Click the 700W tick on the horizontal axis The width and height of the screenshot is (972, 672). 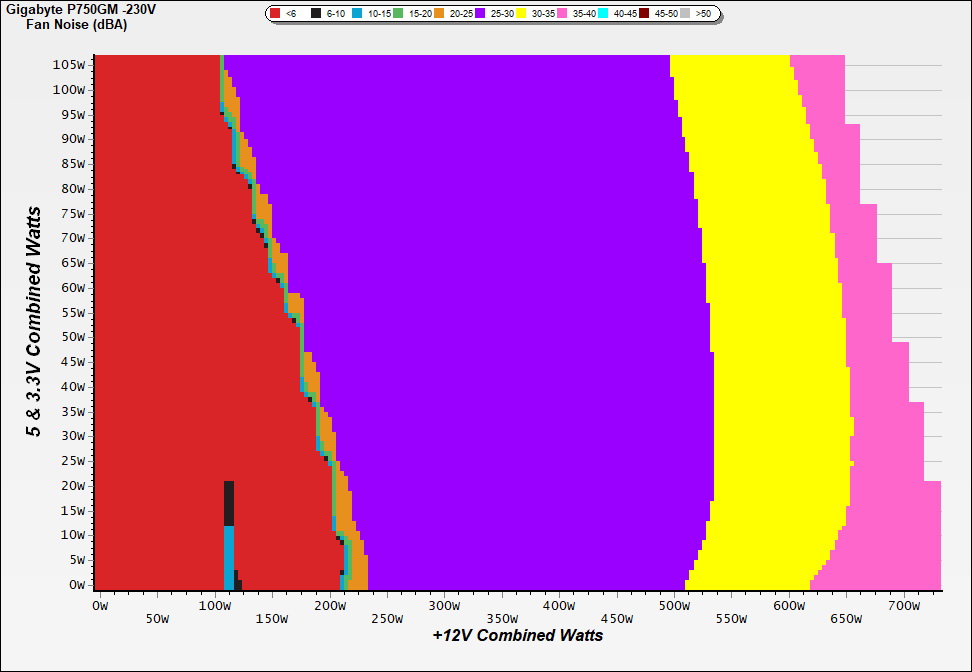click(903, 606)
